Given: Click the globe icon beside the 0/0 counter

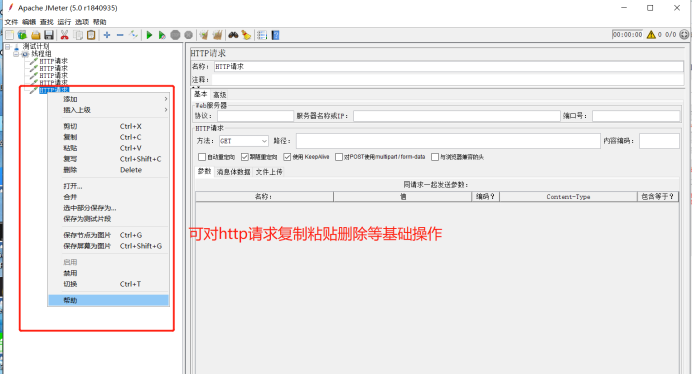Looking at the screenshot, I should coord(684,34).
